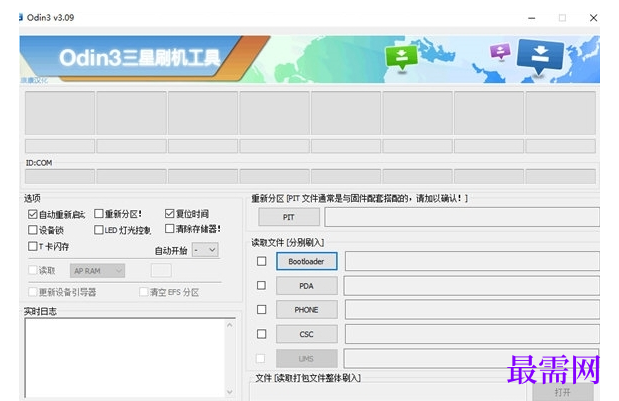
Task: Tick the checkbox next to PDA
Action: (x=261, y=285)
